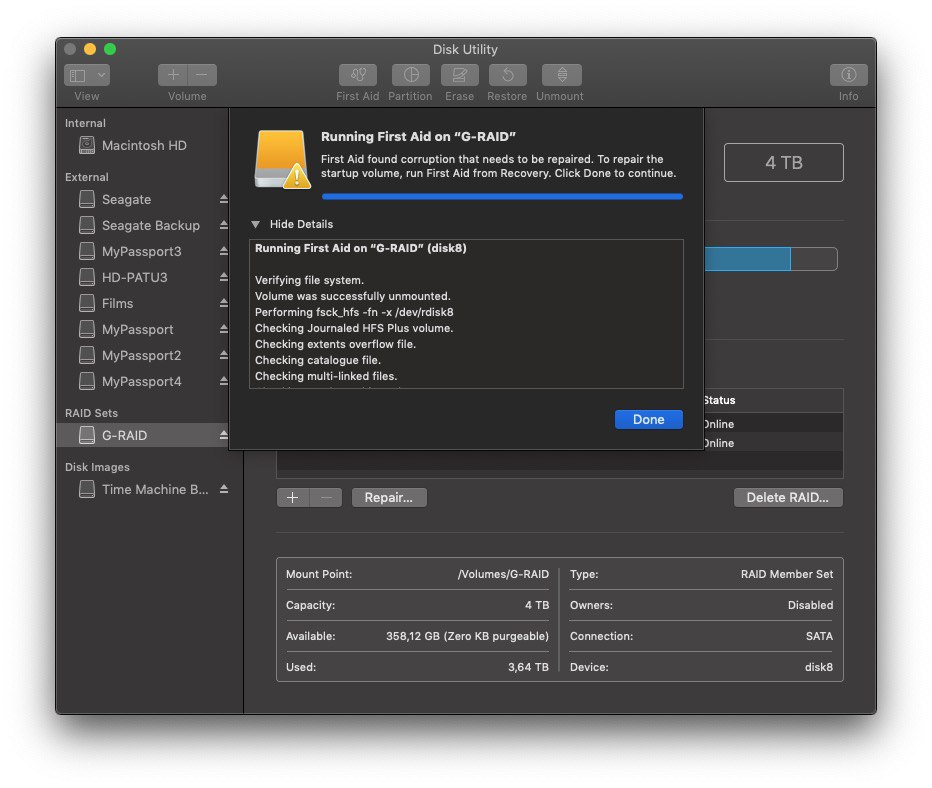
Task: Eject the HD-PATU3 drive
Action: (223, 277)
